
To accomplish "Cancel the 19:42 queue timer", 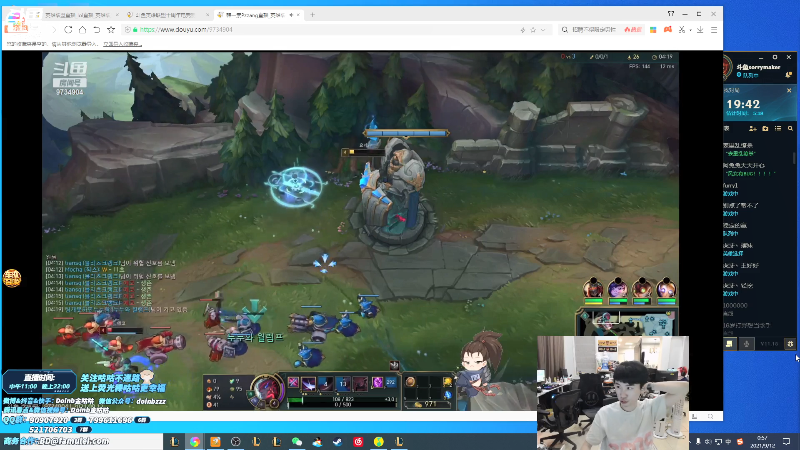I will point(789,90).
